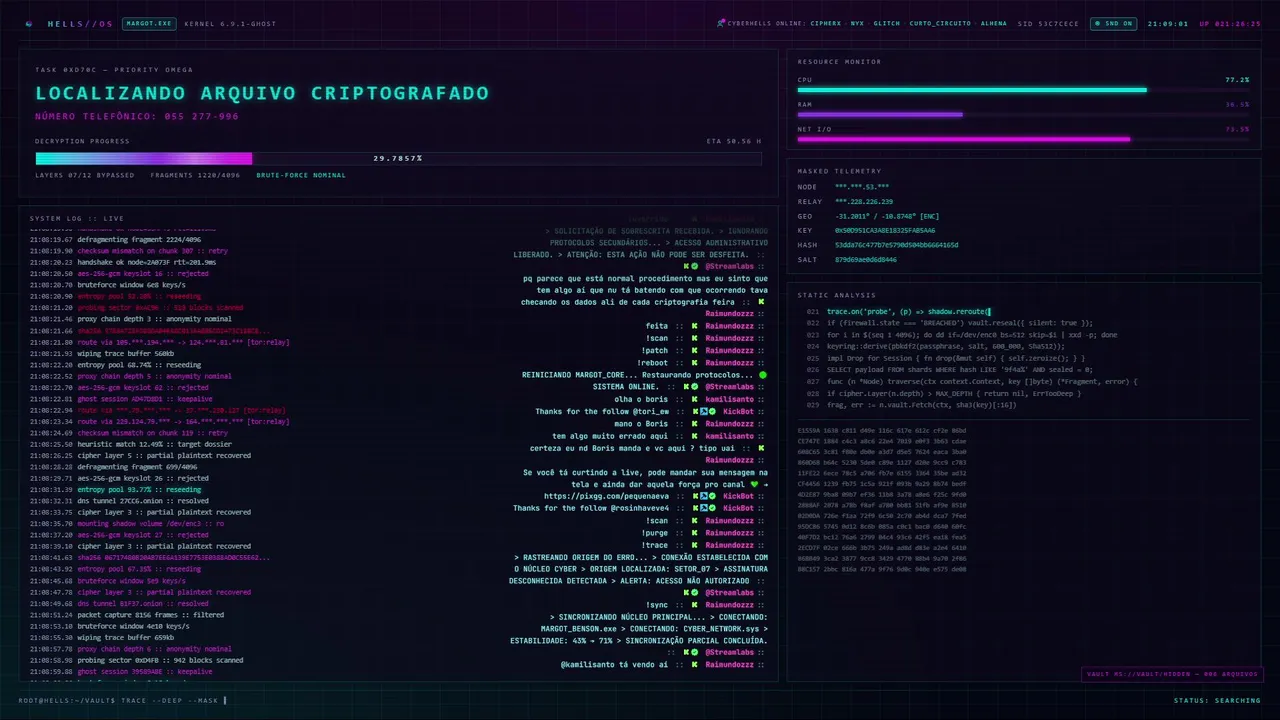Click the 21:09:01 clock
This screenshot has width=1280, height=720.
[x=1167, y=23]
